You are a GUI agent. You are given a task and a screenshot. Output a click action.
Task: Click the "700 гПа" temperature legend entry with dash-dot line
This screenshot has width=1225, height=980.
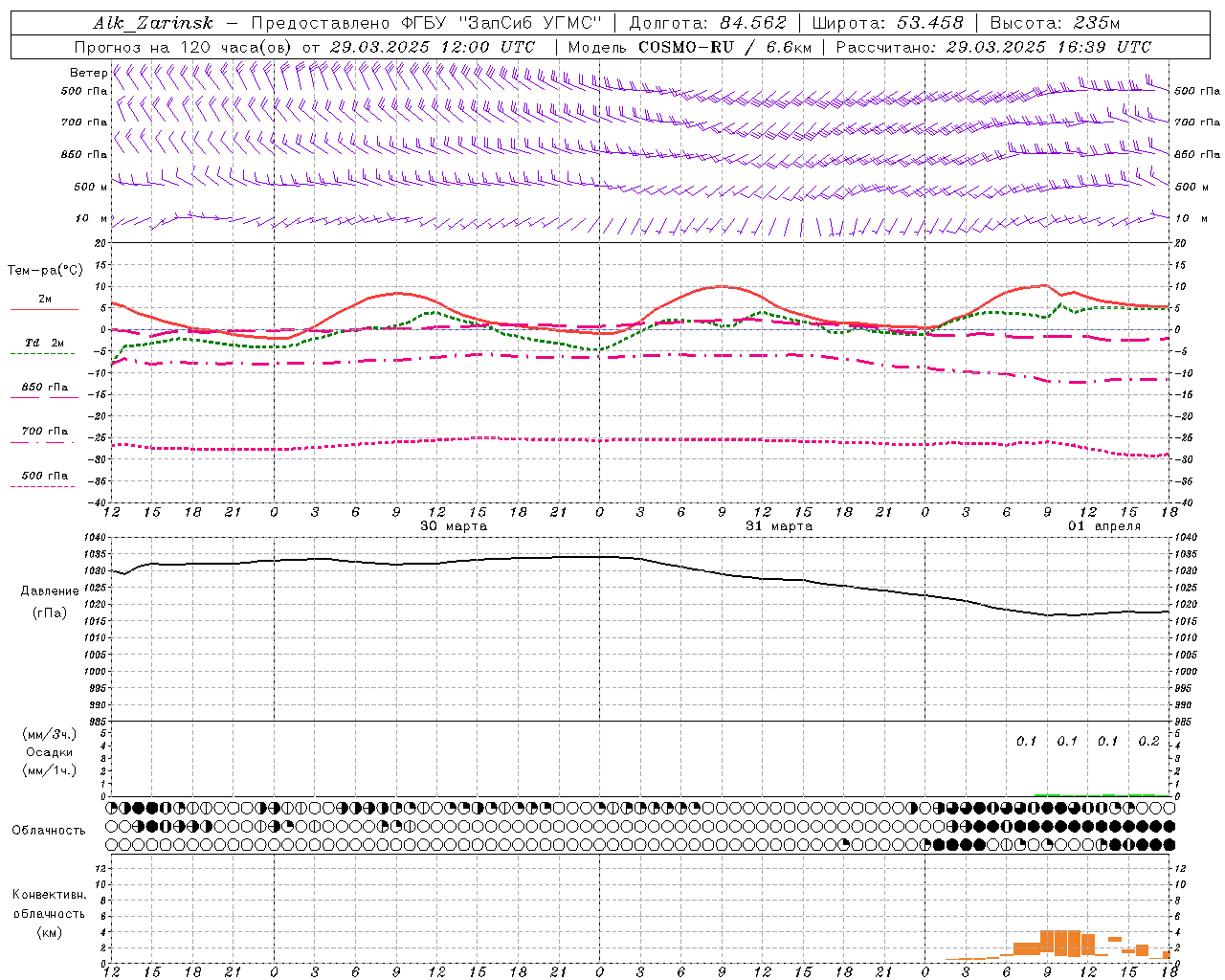click(x=44, y=432)
